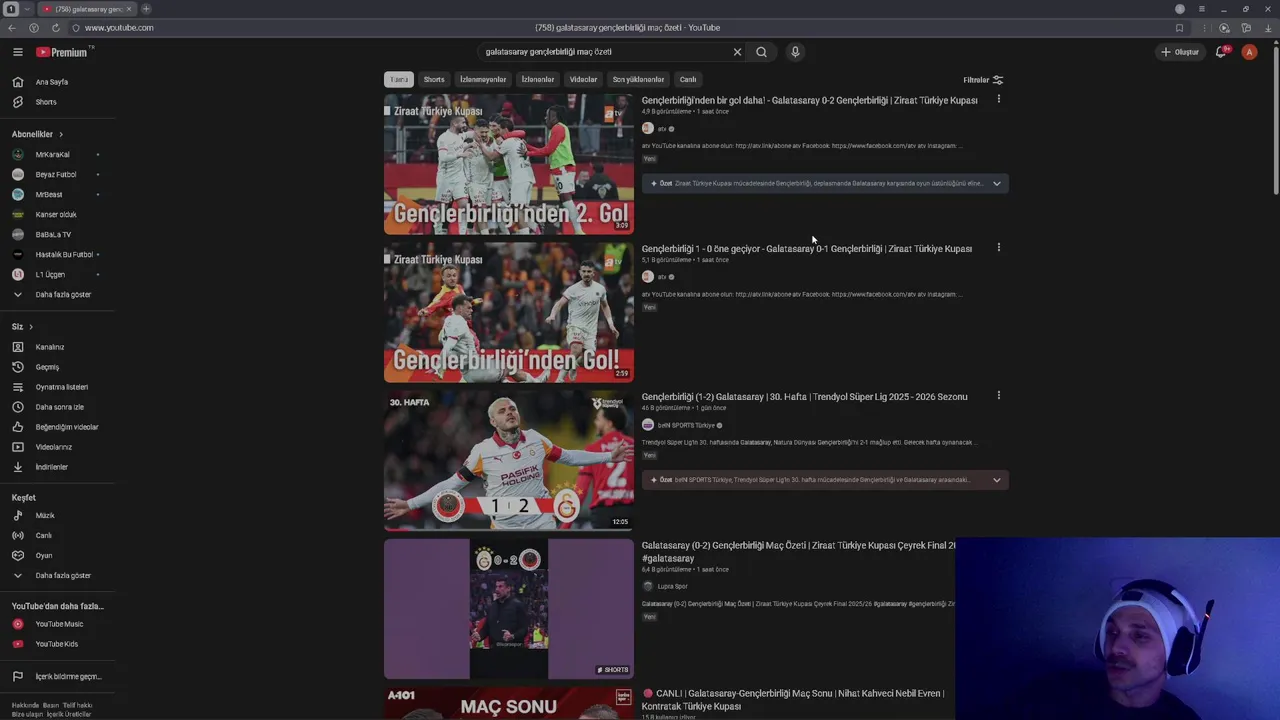
Task: Click the browser address bar URL
Action: 119,28
